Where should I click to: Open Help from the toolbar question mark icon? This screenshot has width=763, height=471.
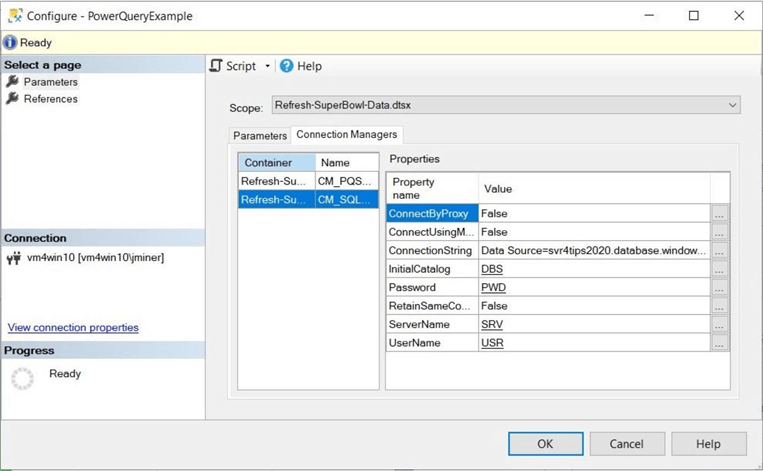287,66
